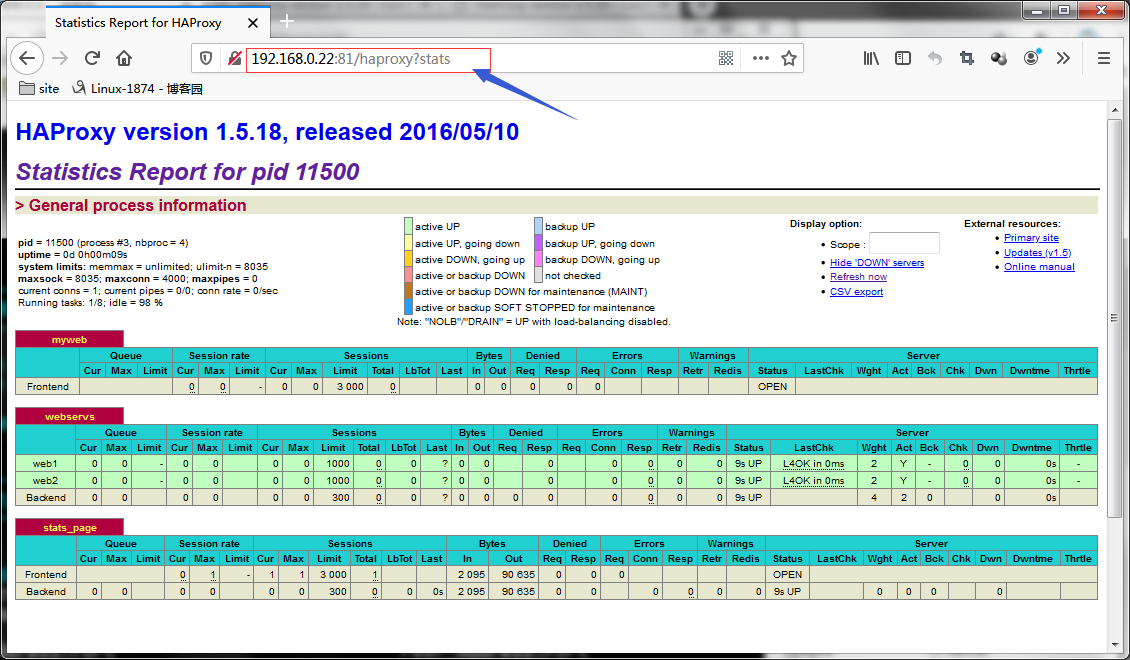Open the Firefox hamburger menu
The height and width of the screenshot is (660, 1130).
(1103, 58)
